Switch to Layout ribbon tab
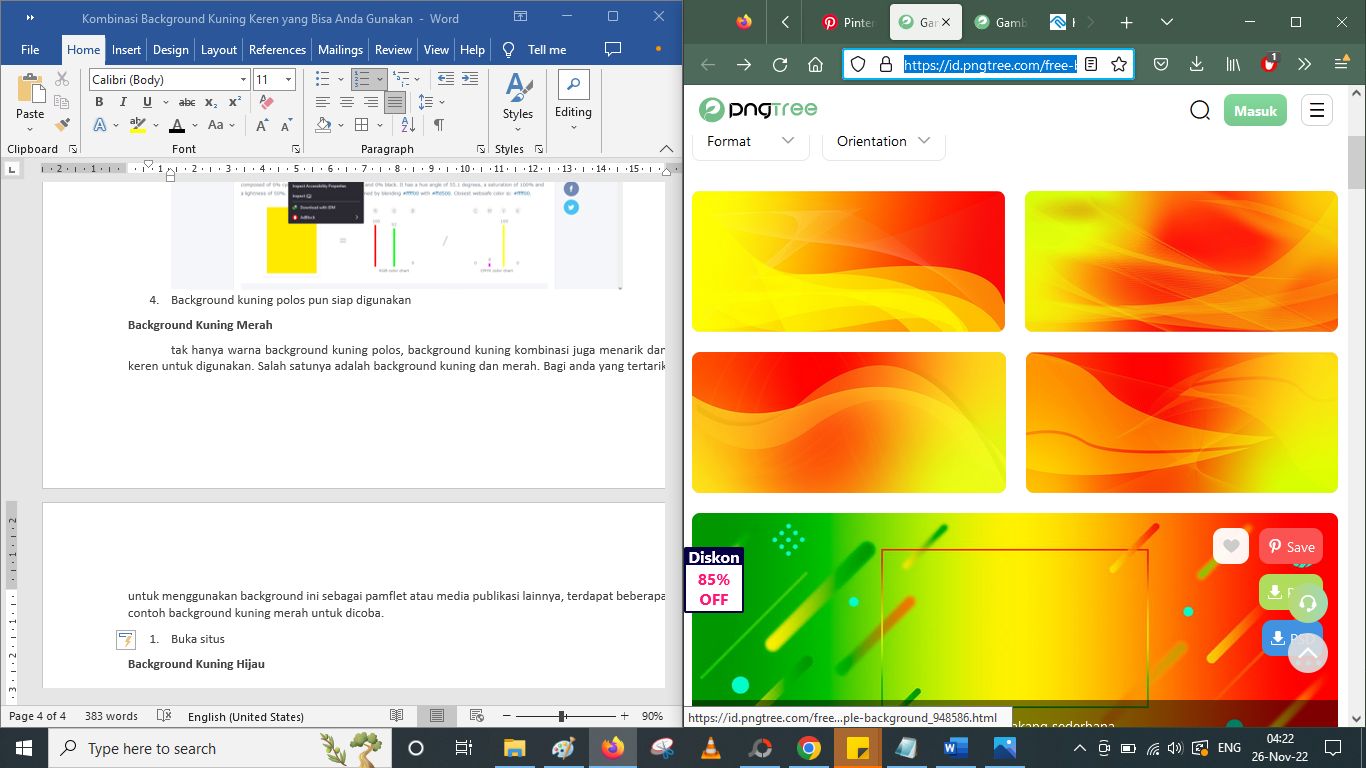 point(219,49)
